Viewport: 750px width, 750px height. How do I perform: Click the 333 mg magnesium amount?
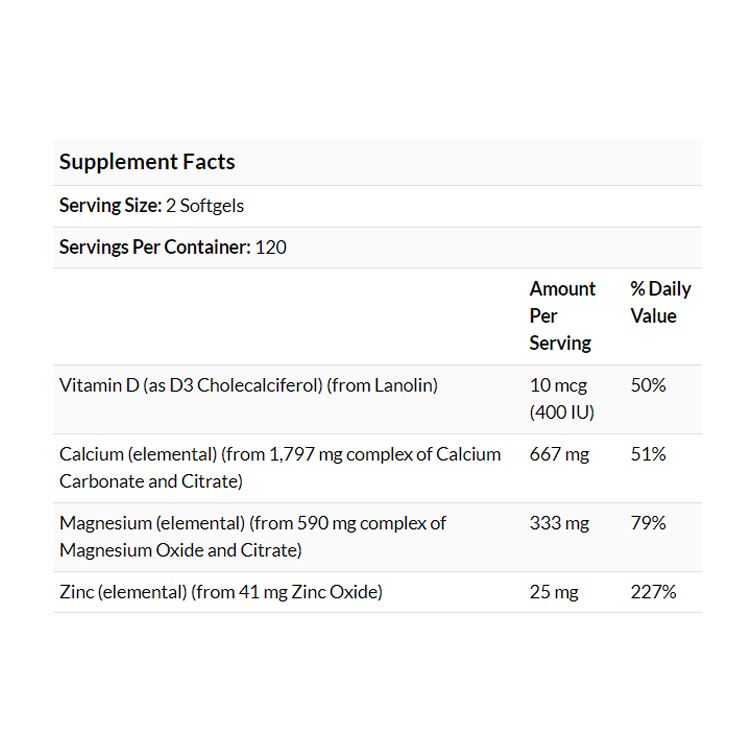[559, 523]
